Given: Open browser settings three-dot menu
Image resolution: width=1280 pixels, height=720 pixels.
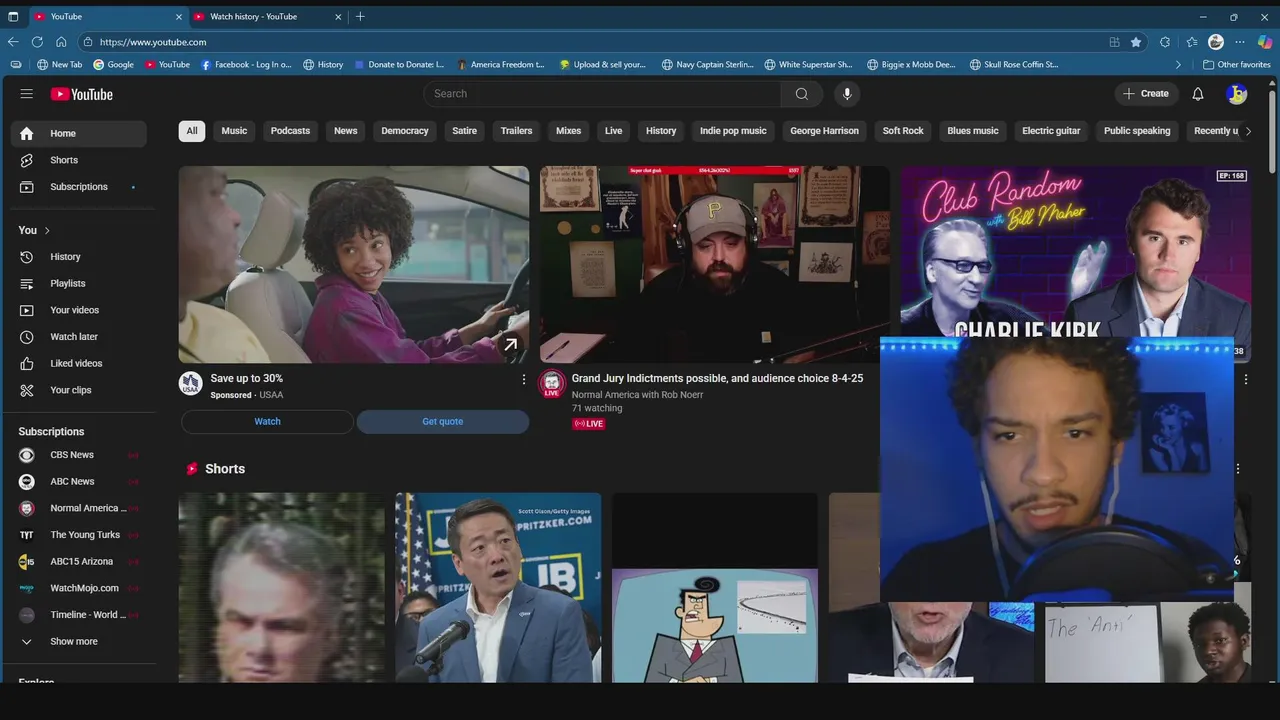Looking at the screenshot, I should [x=1240, y=42].
